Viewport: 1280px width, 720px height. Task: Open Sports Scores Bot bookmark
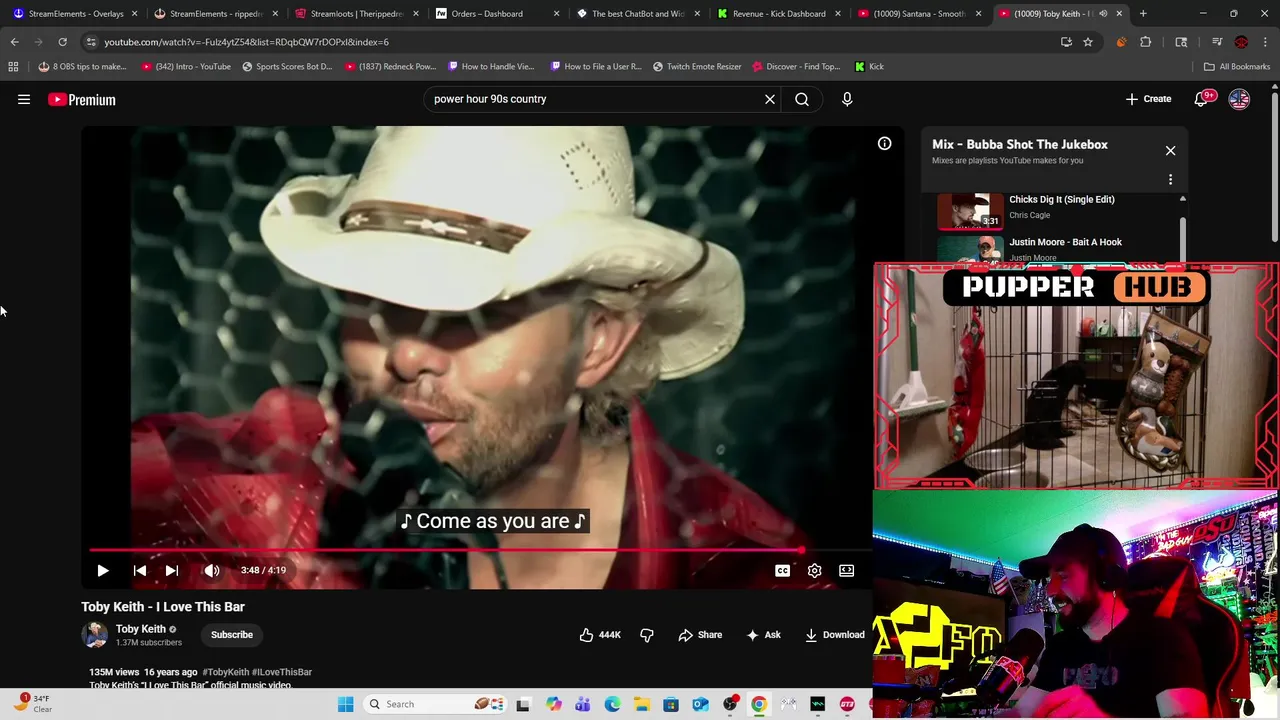tap(287, 67)
